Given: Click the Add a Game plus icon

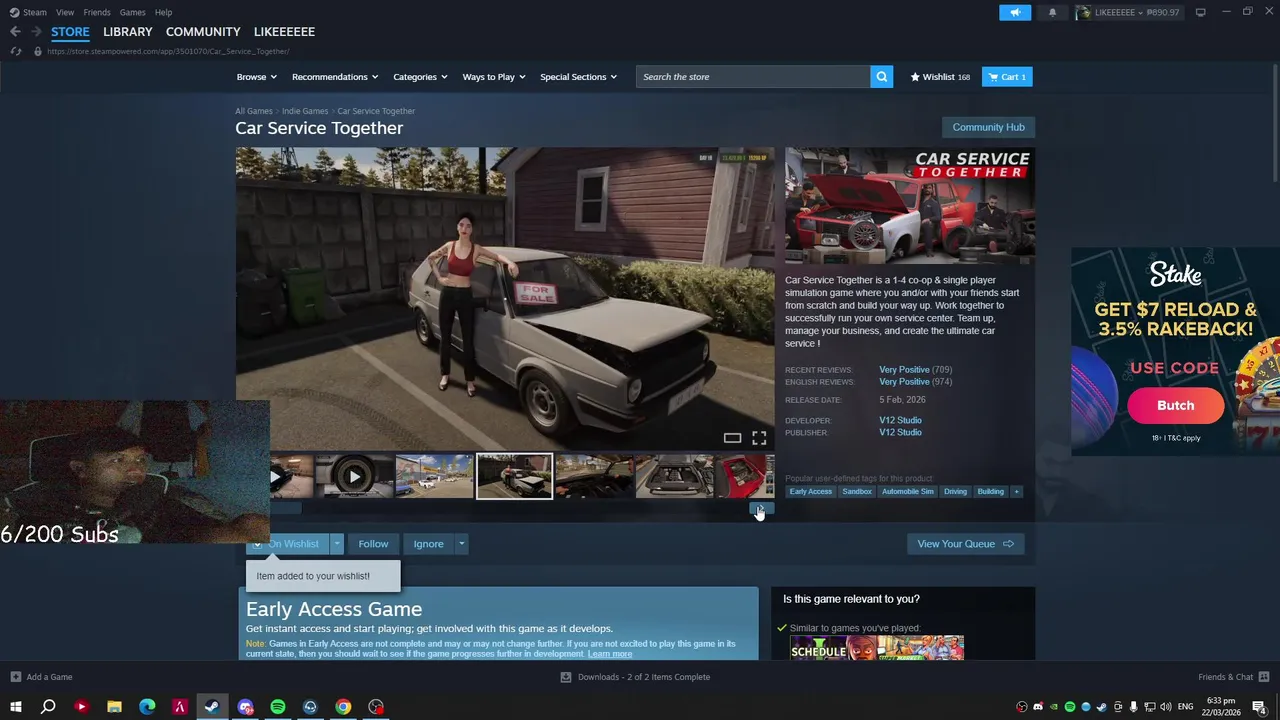Looking at the screenshot, I should coord(15,677).
